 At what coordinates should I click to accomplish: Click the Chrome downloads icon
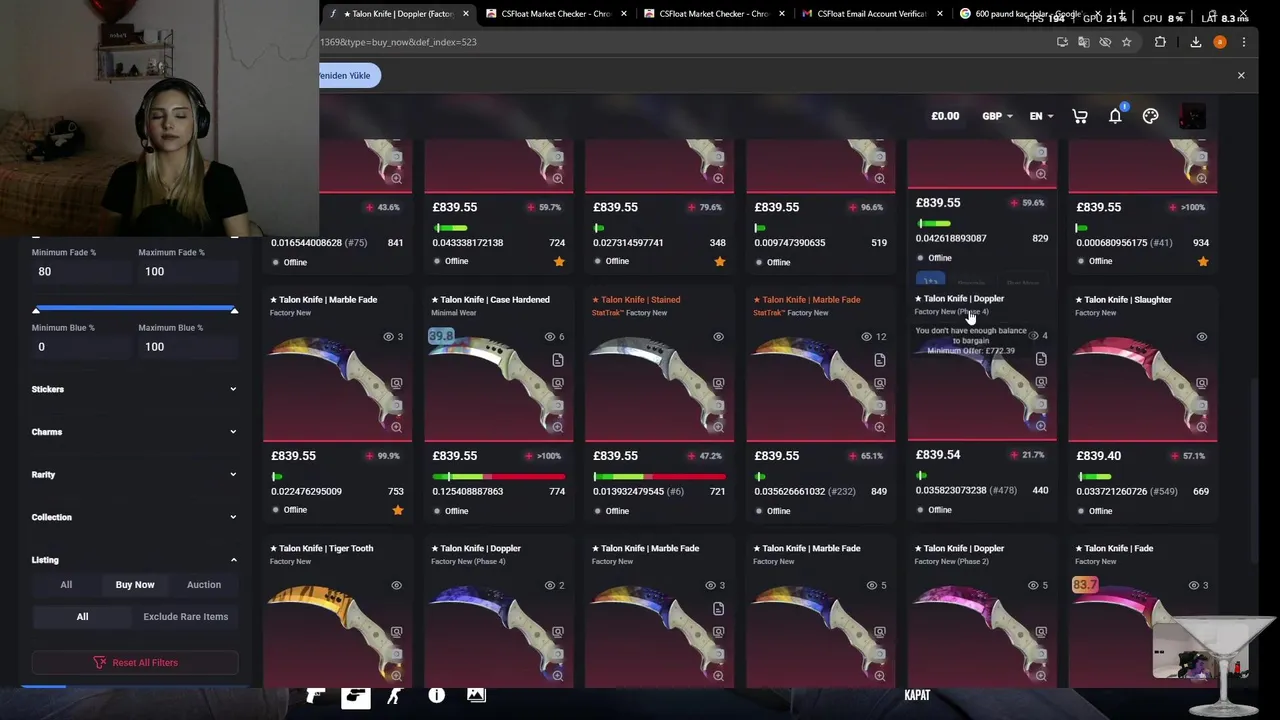tap(1195, 42)
